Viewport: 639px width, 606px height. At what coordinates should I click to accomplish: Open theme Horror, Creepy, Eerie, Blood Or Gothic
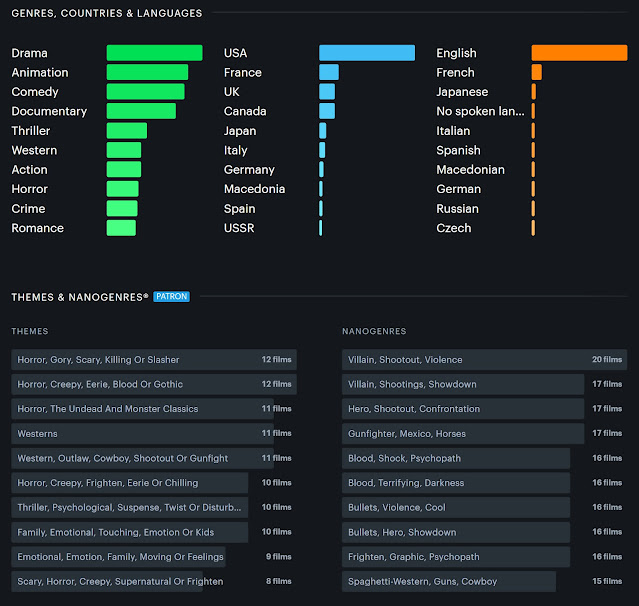pos(154,384)
